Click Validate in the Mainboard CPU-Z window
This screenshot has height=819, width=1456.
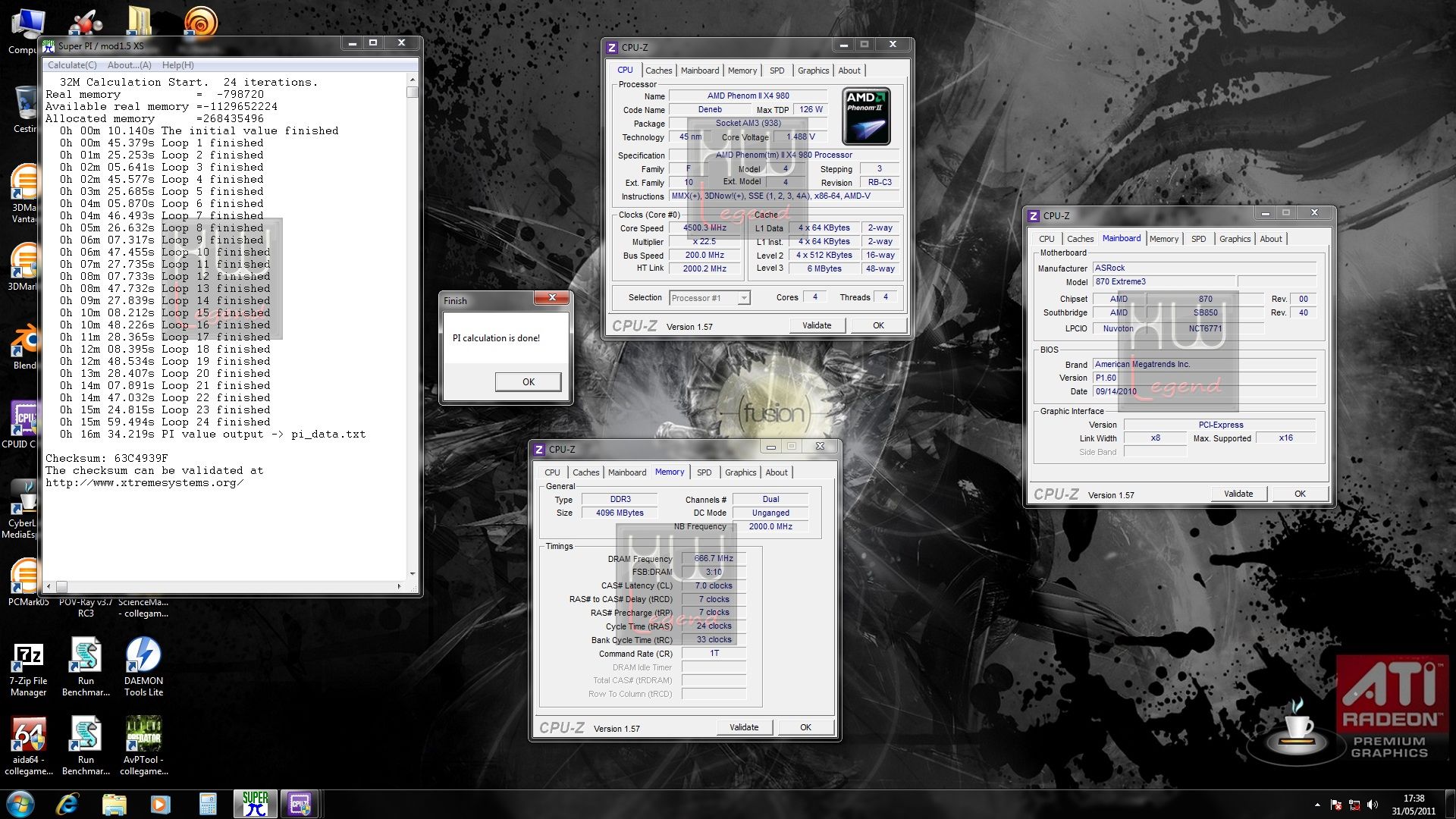(x=1238, y=494)
